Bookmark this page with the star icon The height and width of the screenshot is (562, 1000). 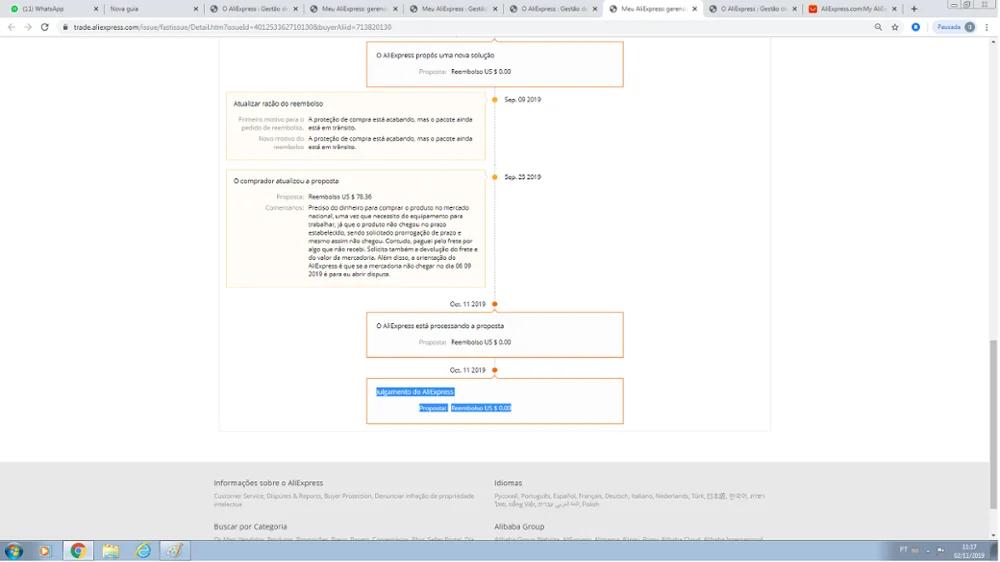[x=895, y=27]
